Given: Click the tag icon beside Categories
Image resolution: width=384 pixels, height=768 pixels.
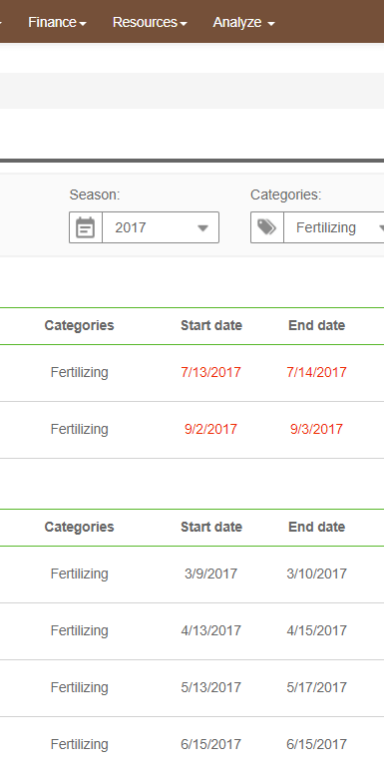Looking at the screenshot, I should 267,228.
